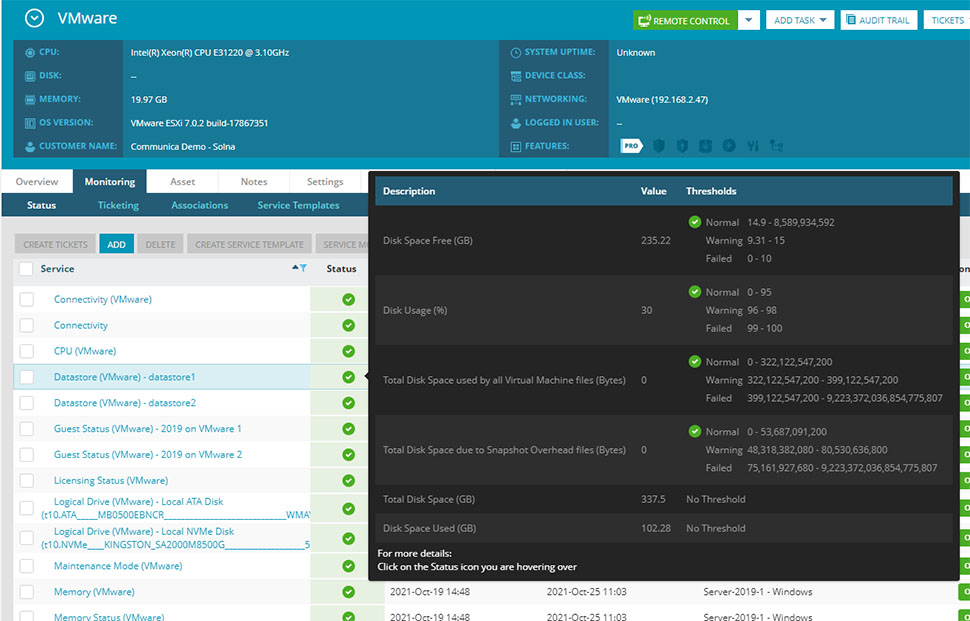This screenshot has height=621, width=970.
Task: Click the network topology feature icon
Action: [776, 146]
